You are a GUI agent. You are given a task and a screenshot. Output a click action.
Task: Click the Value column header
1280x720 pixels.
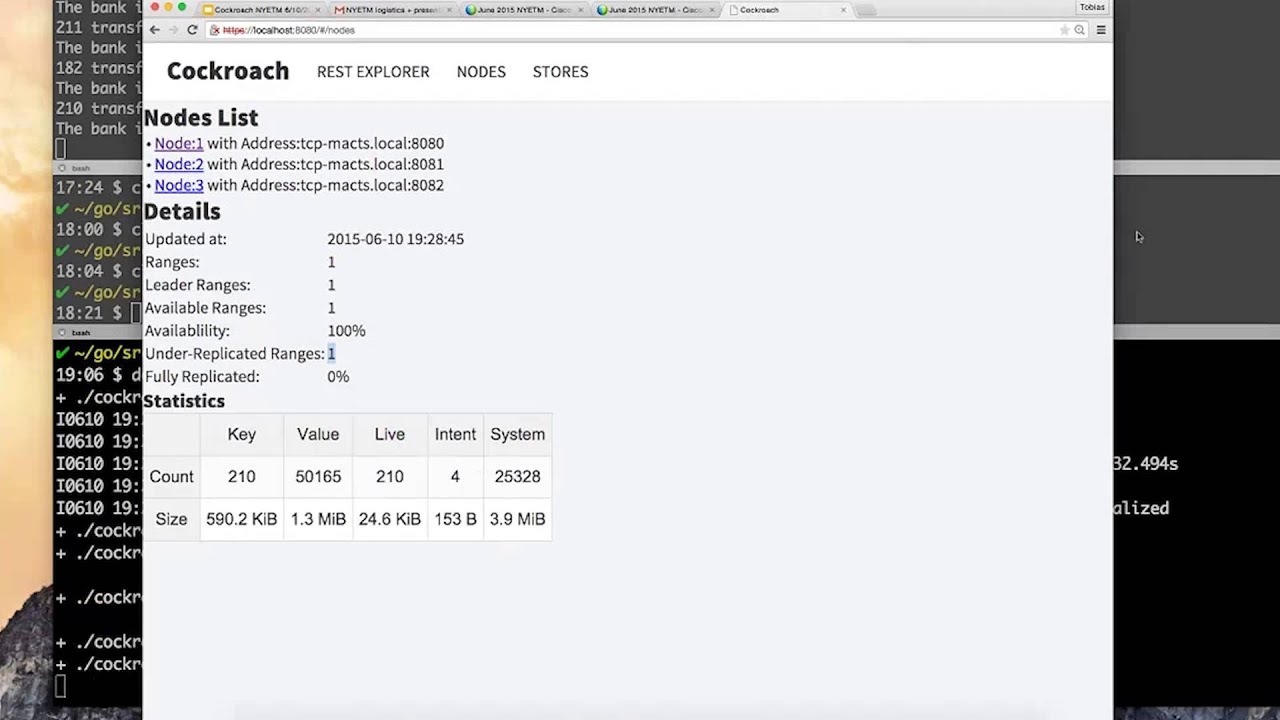click(x=318, y=434)
